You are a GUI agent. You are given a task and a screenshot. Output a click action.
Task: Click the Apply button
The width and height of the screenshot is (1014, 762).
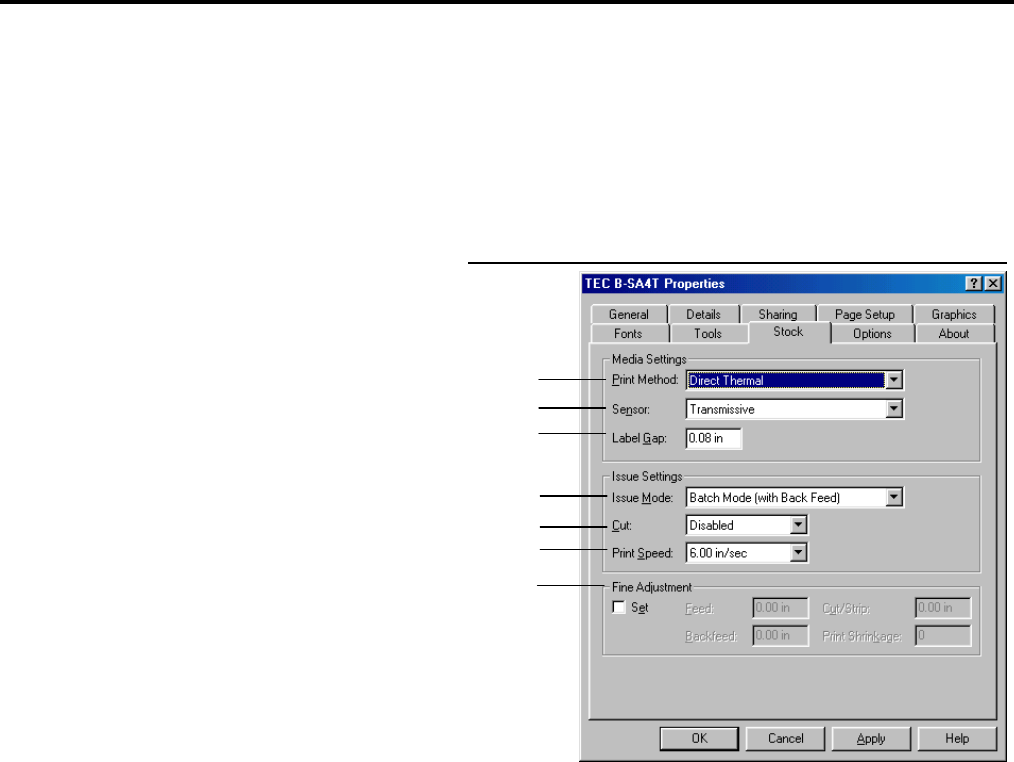point(871,739)
